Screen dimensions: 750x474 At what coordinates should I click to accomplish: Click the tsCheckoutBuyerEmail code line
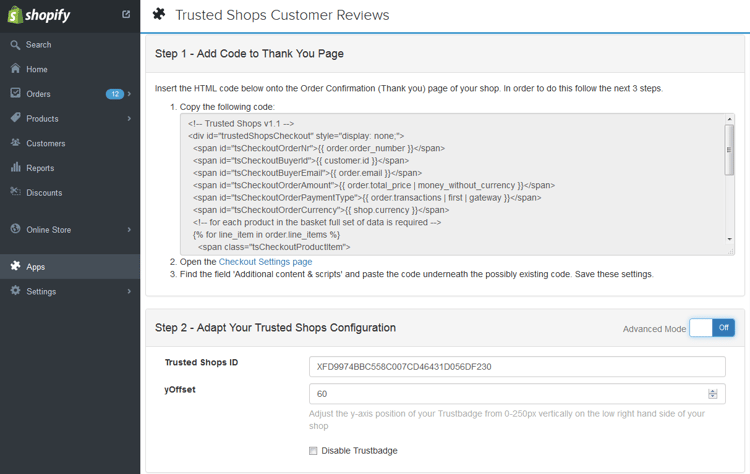(308, 173)
